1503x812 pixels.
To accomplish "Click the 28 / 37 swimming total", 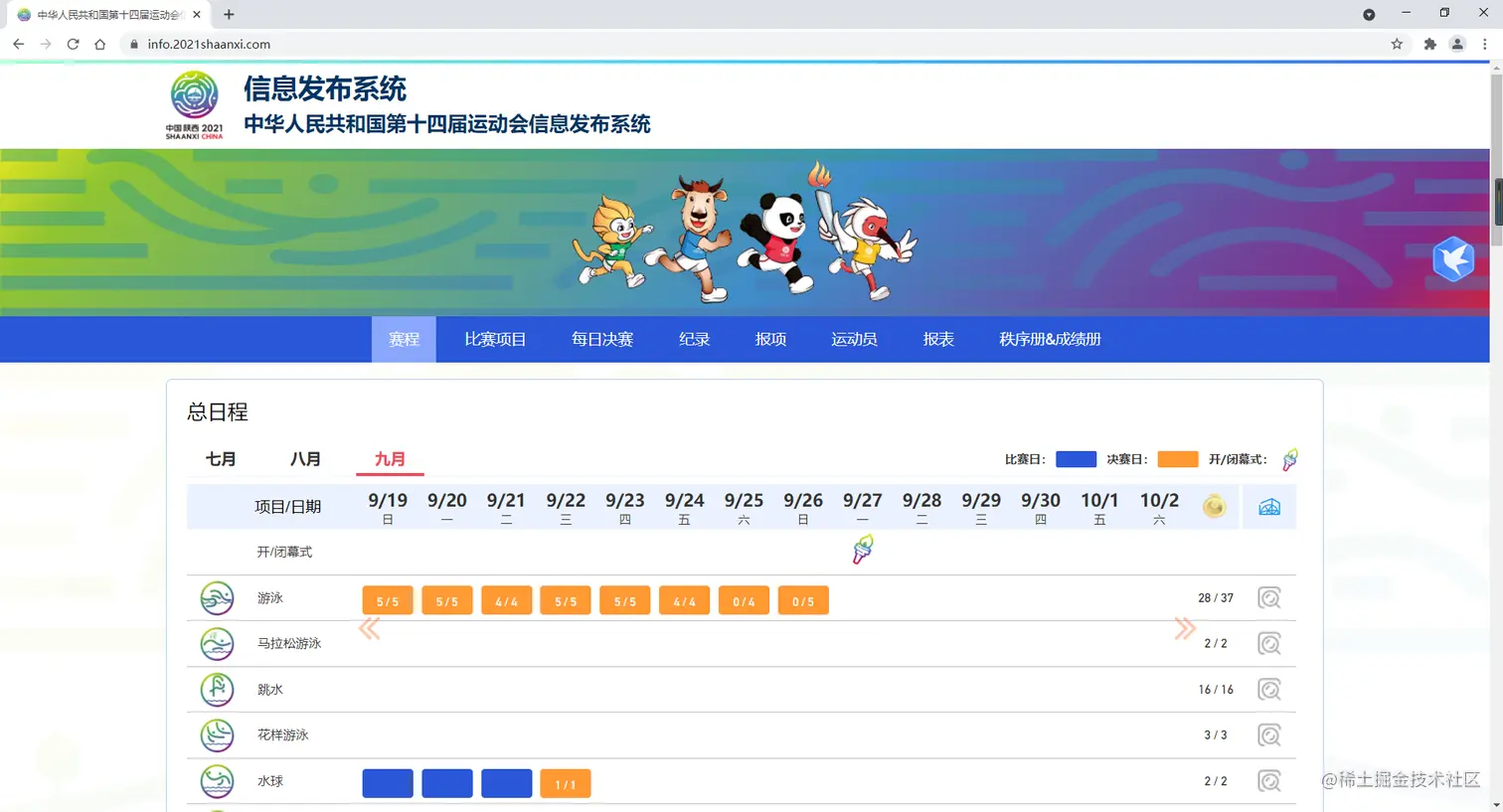I will 1216,598.
